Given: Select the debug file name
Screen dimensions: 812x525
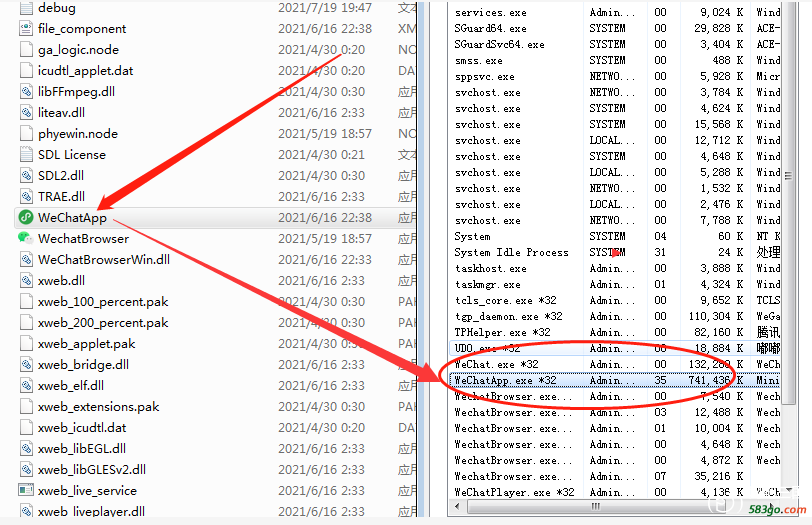Looking at the screenshot, I should 56,8.
